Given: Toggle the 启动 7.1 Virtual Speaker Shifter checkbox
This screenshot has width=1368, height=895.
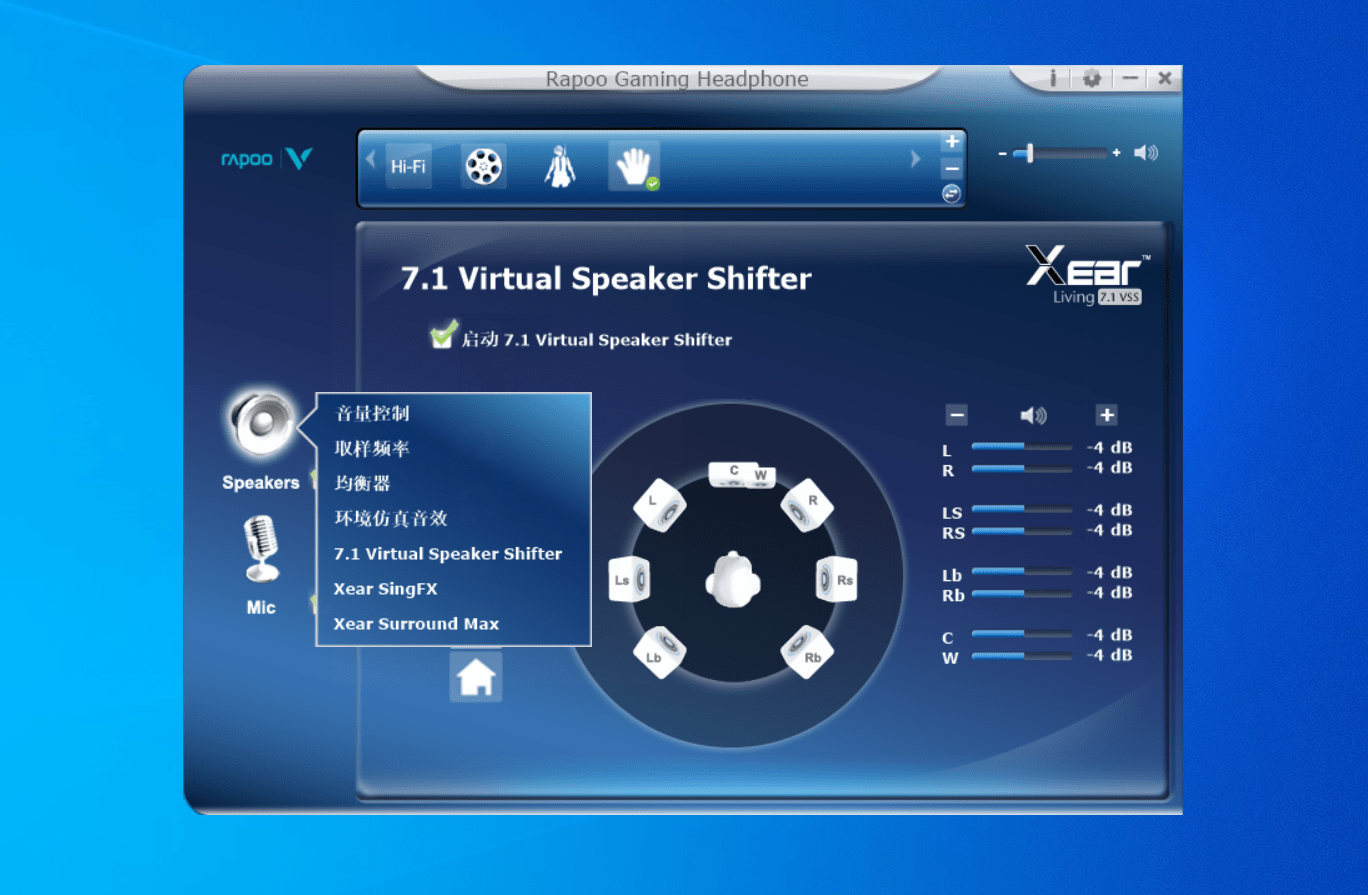Looking at the screenshot, I should click(x=443, y=336).
